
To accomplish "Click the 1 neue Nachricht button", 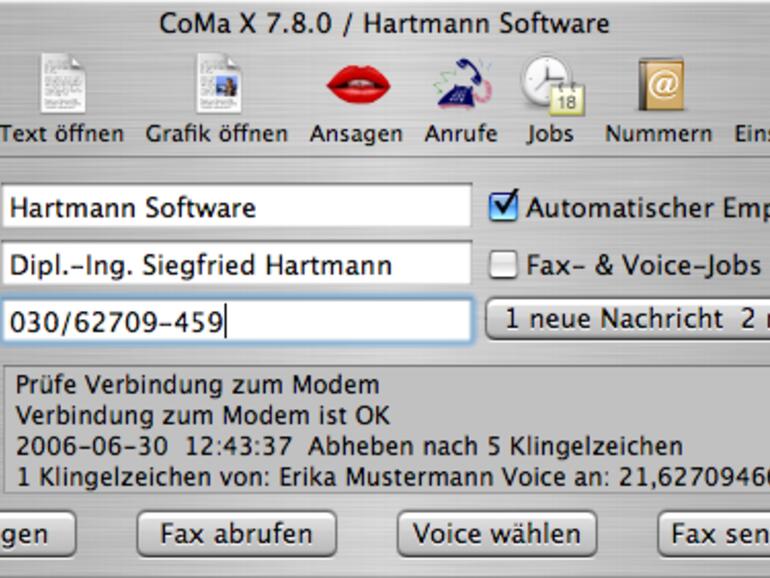I will pyautogui.click(x=628, y=319).
